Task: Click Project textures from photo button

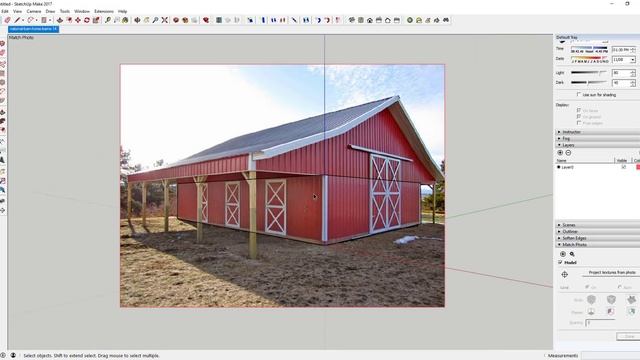Action: (x=611, y=272)
